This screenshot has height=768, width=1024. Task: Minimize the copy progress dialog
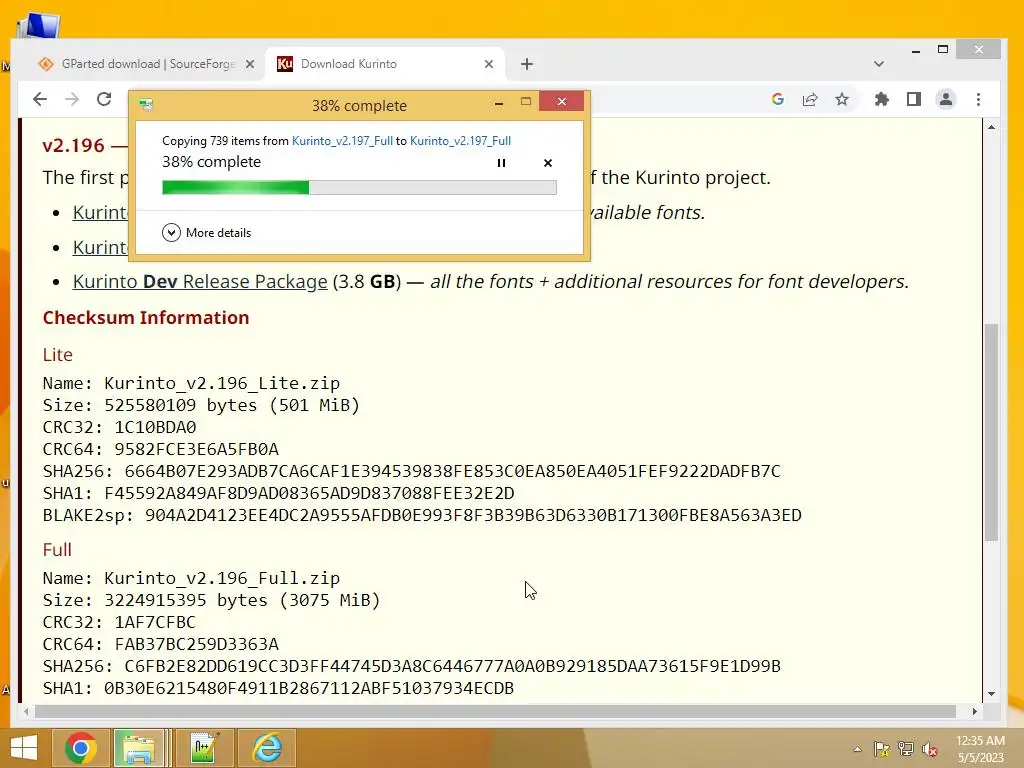[x=499, y=103]
